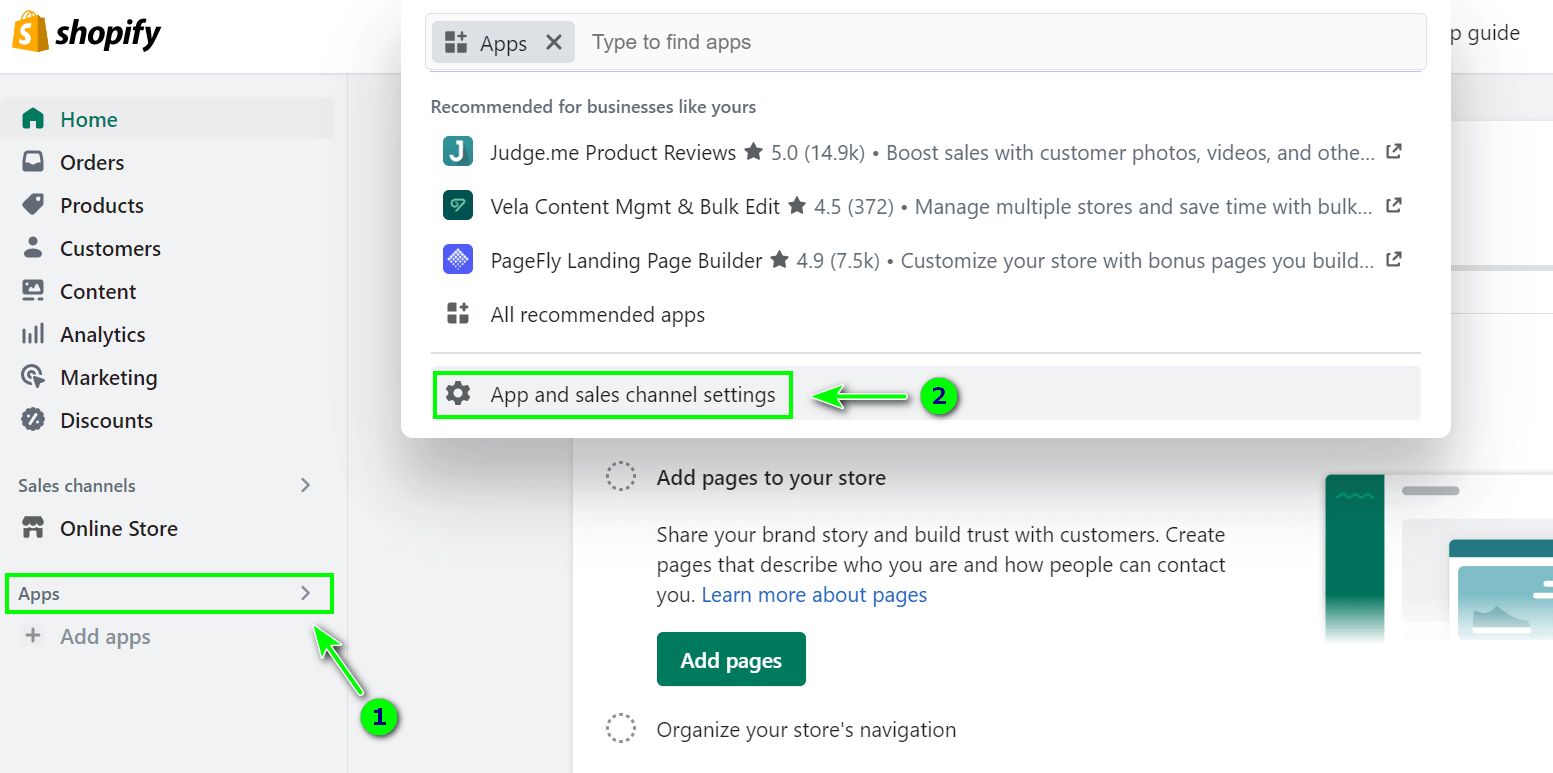Viewport: 1553px width, 773px height.
Task: Click the Customers person icon
Action: [33, 248]
